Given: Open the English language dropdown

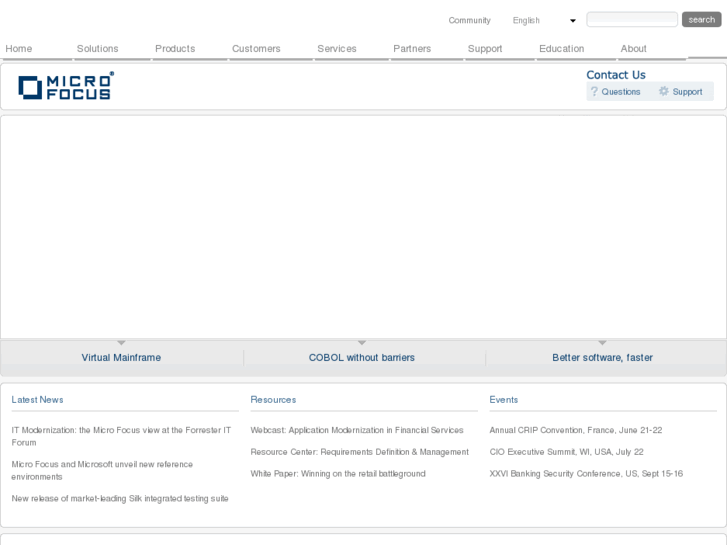Looking at the screenshot, I should (544, 20).
